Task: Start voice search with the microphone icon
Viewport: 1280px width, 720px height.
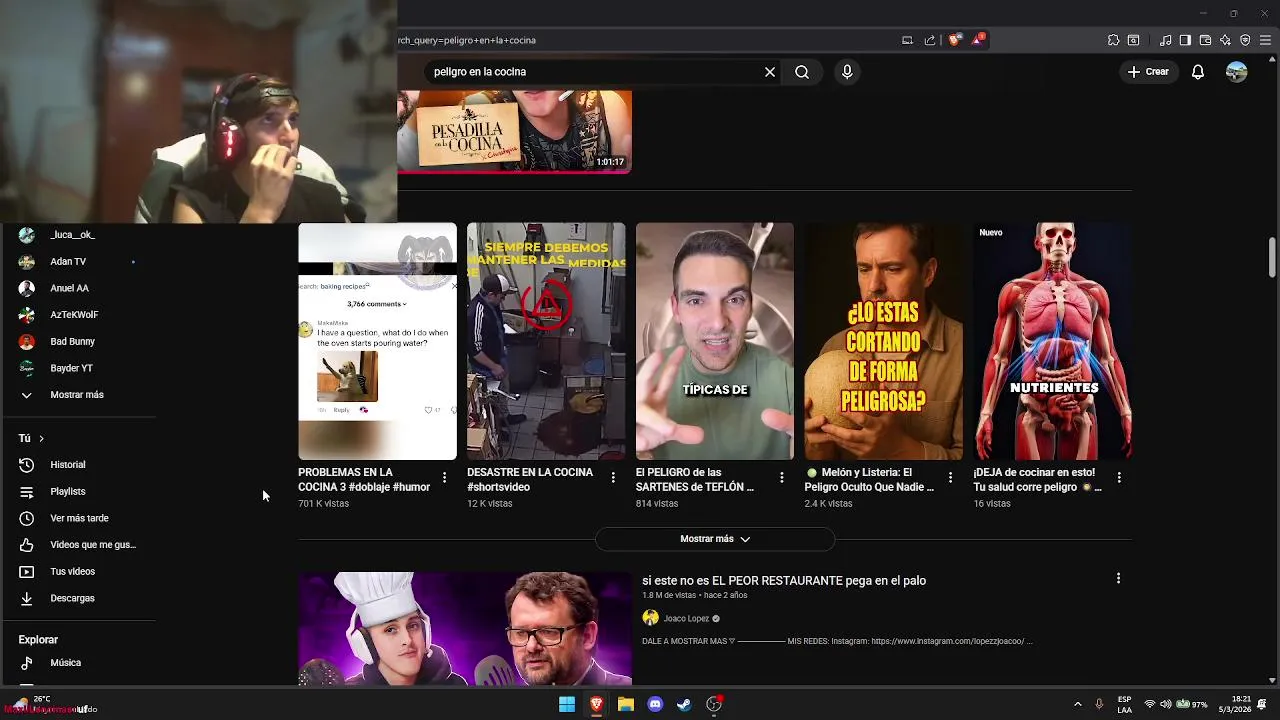Action: click(847, 72)
